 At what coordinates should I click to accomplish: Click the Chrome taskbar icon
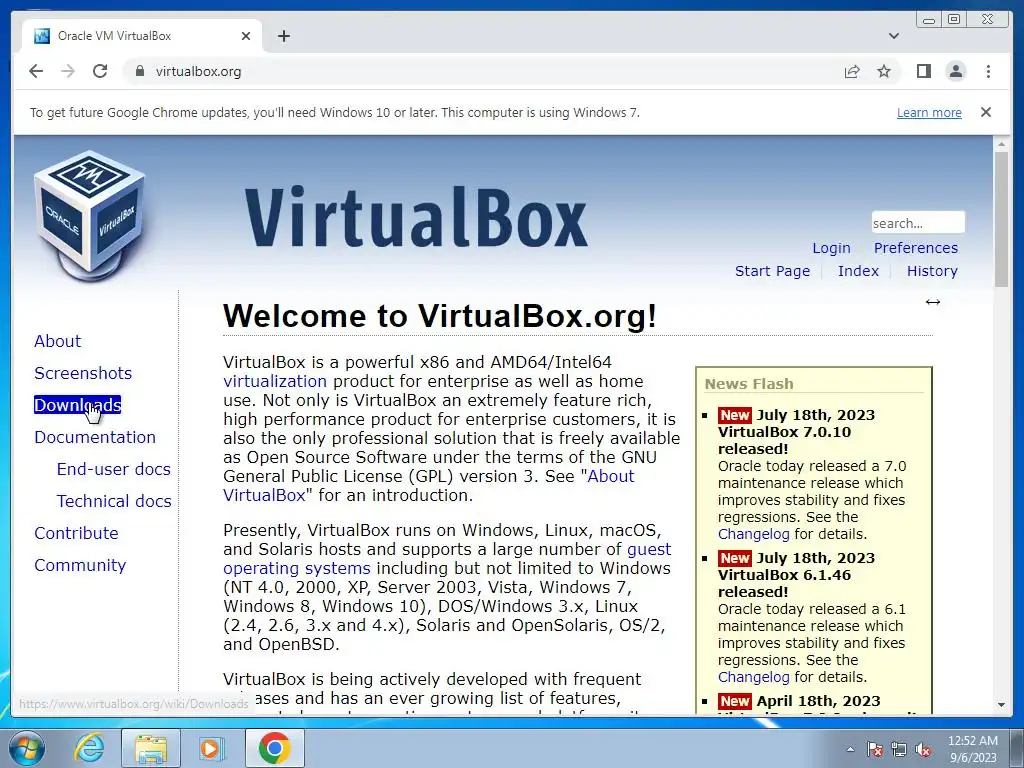click(274, 748)
